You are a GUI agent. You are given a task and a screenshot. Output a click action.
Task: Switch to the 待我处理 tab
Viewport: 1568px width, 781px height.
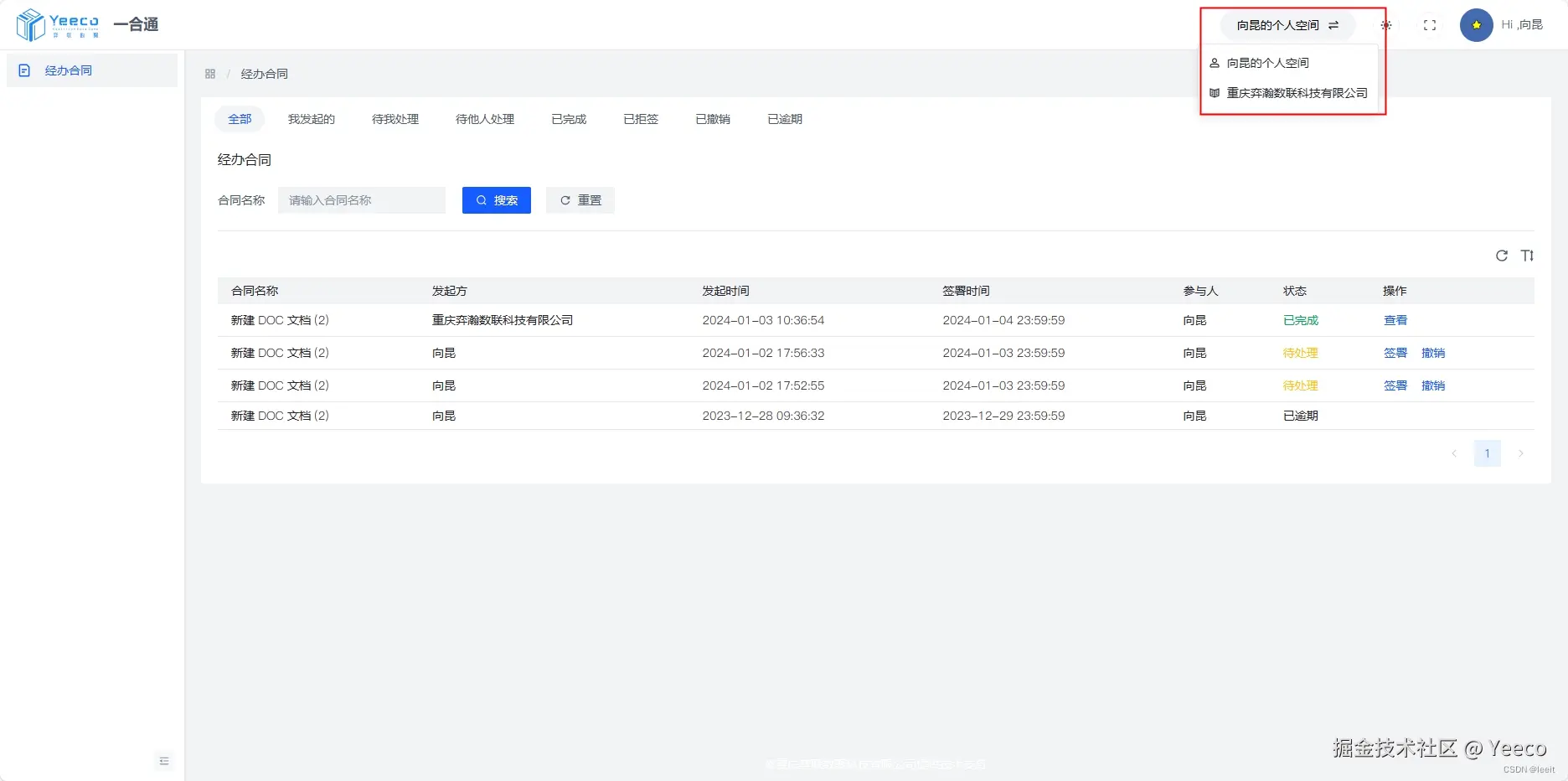[x=395, y=119]
